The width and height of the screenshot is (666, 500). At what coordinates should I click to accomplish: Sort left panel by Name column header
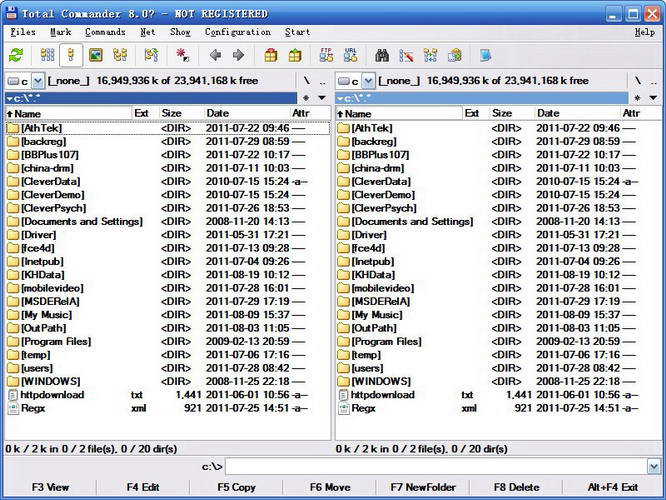[x=68, y=113]
